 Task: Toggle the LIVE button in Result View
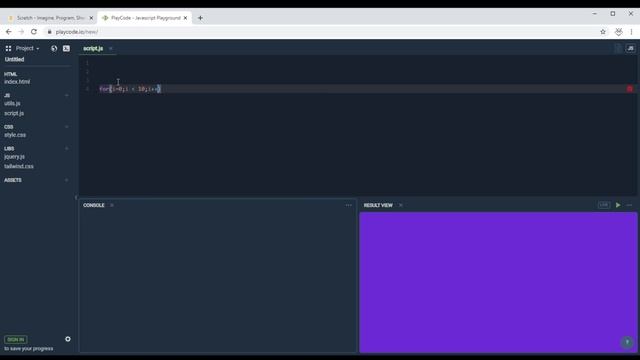pyautogui.click(x=604, y=205)
